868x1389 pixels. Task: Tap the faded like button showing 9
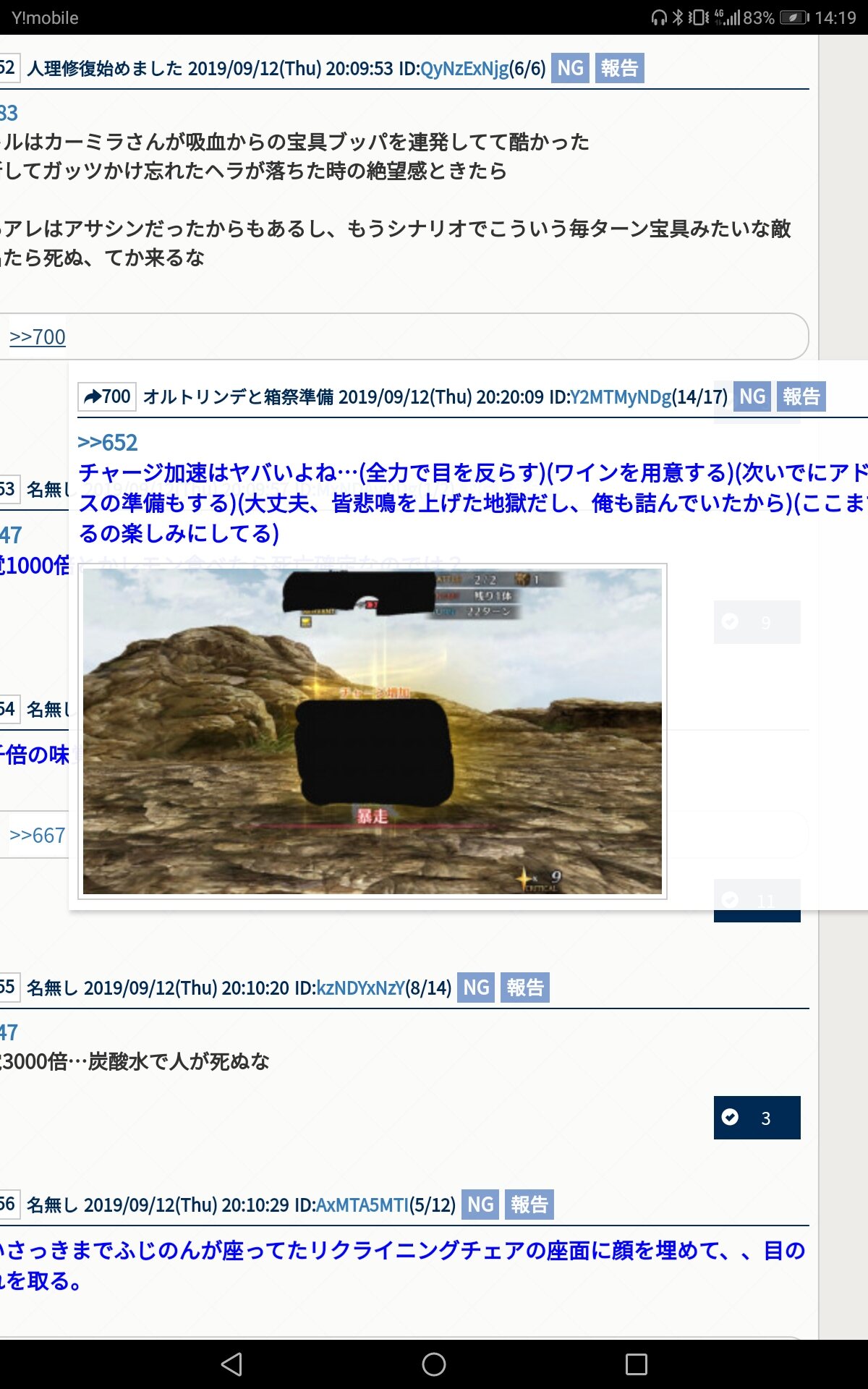click(x=757, y=622)
